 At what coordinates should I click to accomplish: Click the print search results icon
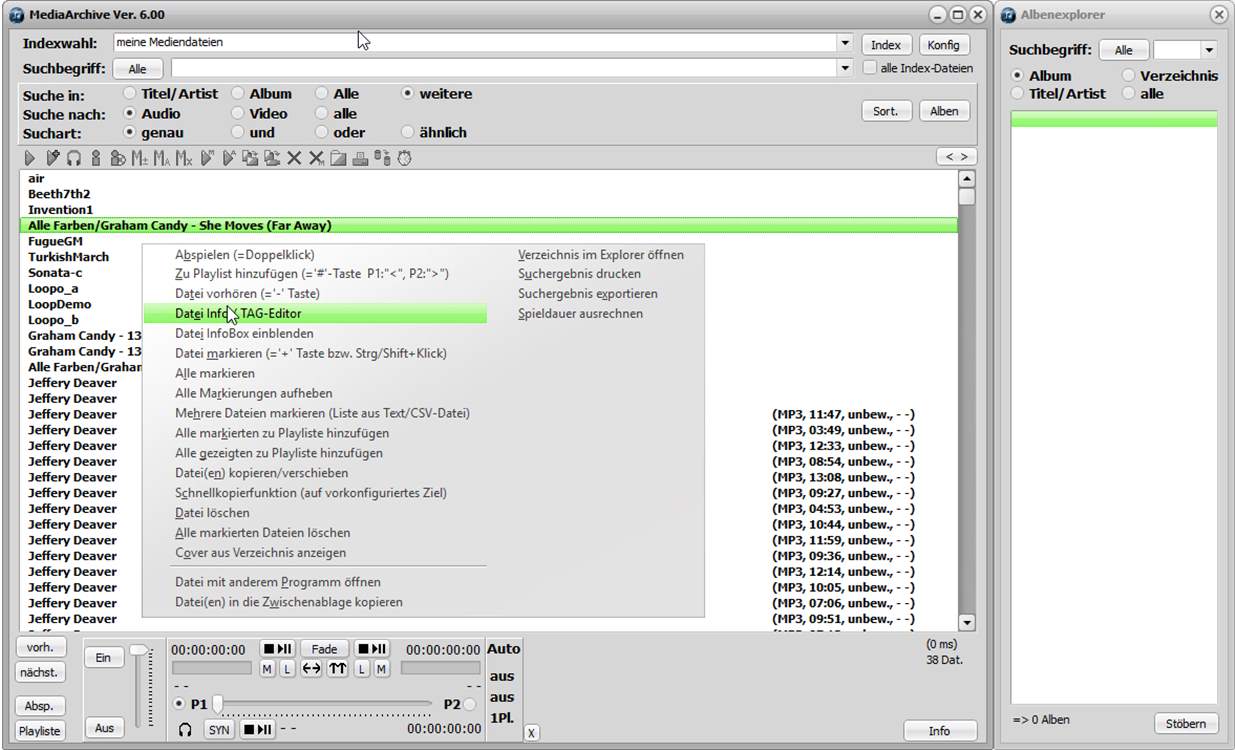click(360, 158)
